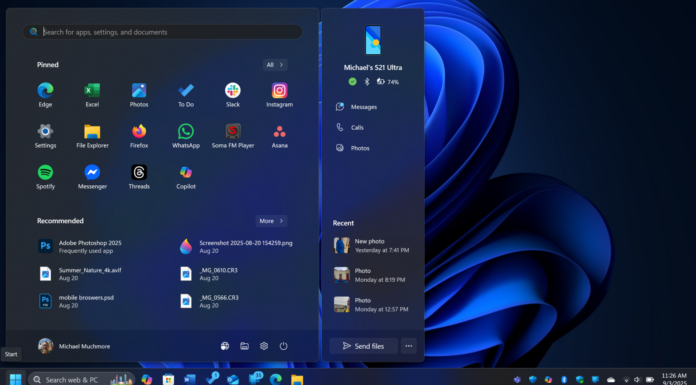Image resolution: width=696 pixels, height=385 pixels.
Task: Open the pinned Edge app
Action: (x=45, y=95)
